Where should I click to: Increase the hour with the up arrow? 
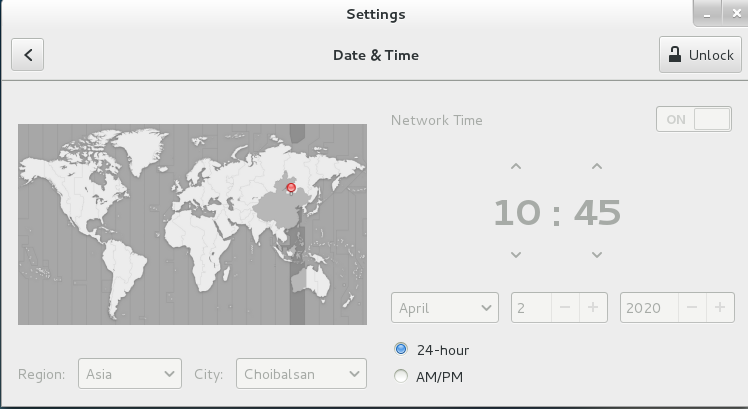[x=516, y=167]
